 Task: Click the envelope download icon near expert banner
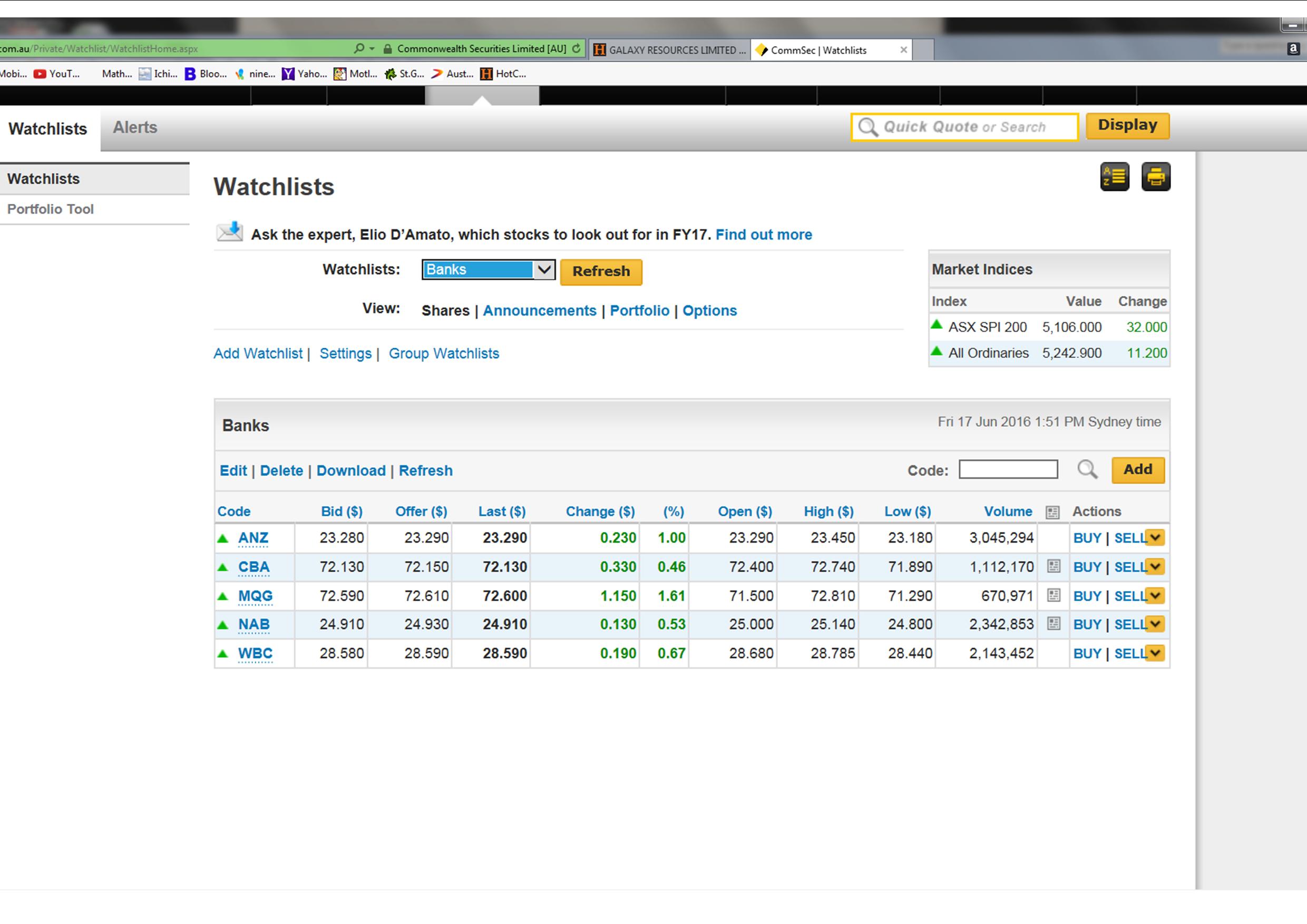coord(229,232)
